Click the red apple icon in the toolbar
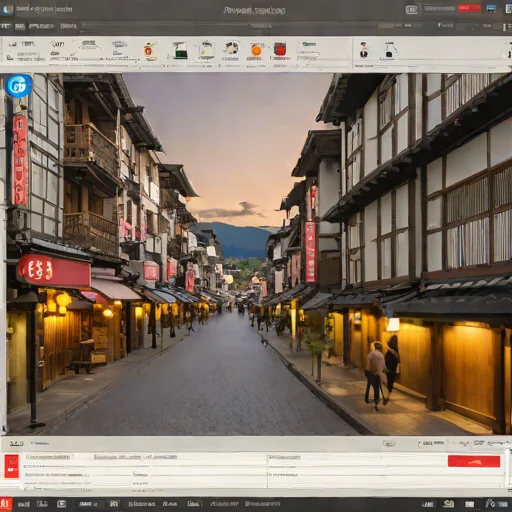Viewport: 512px width, 512px height. (150, 51)
